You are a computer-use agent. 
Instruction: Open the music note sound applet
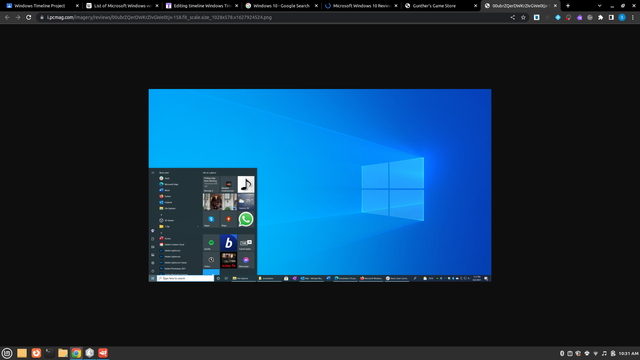coord(604,353)
